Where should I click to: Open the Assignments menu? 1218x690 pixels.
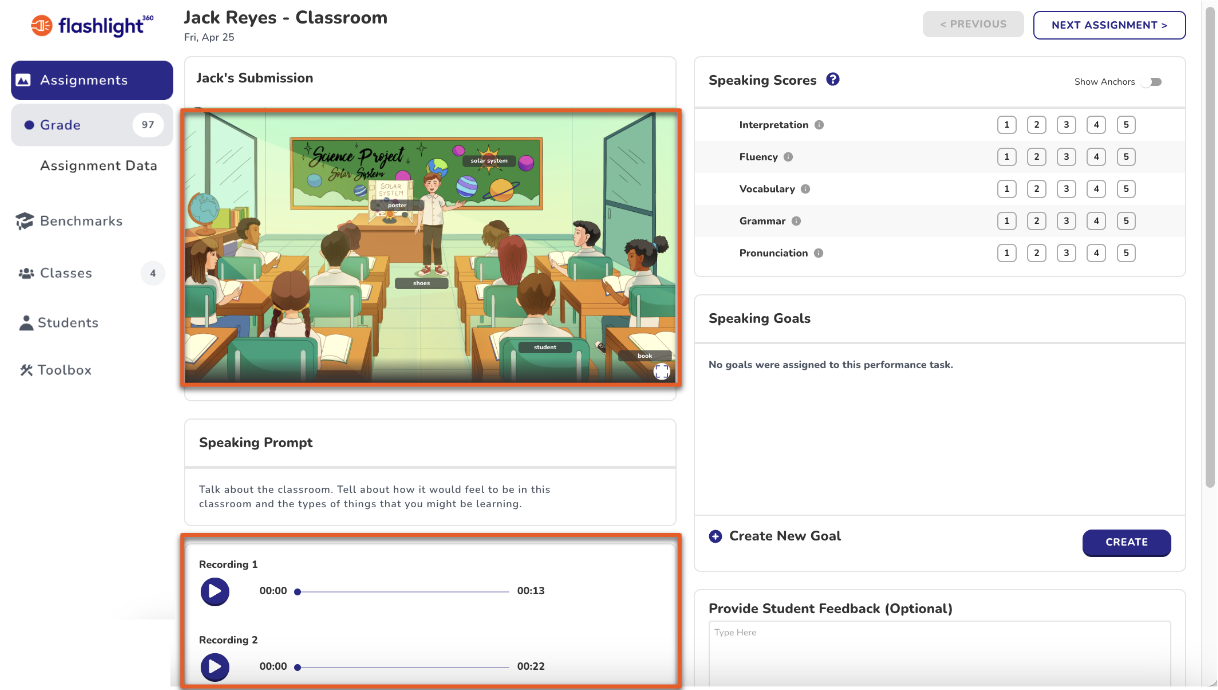point(92,80)
